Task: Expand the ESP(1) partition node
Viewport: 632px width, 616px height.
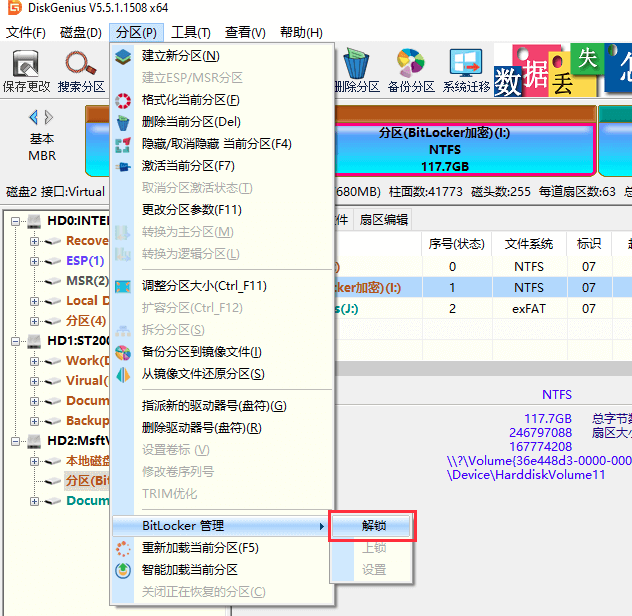Action: point(34,261)
